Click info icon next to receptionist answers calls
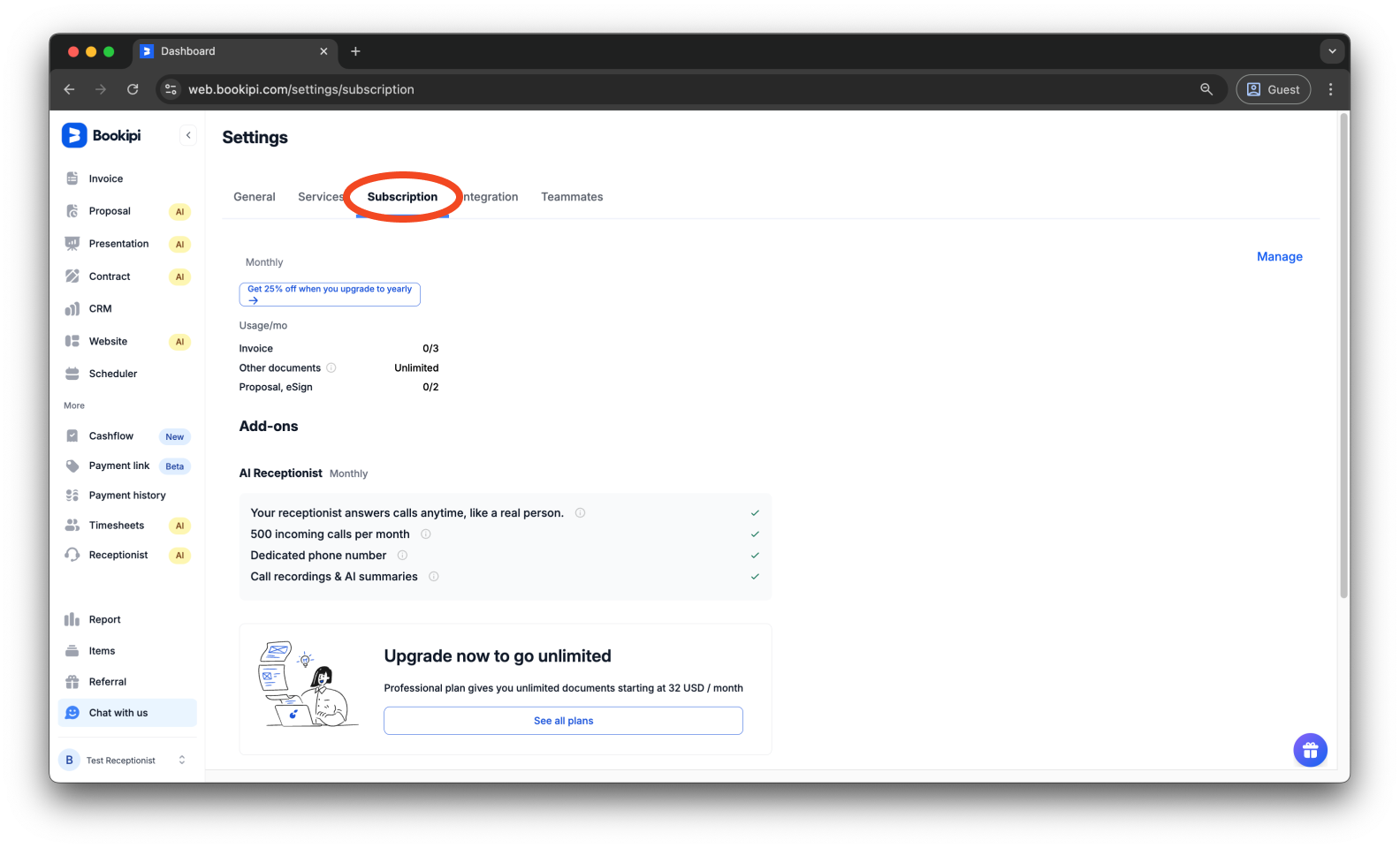This screenshot has height=848, width=1400. pos(581,512)
